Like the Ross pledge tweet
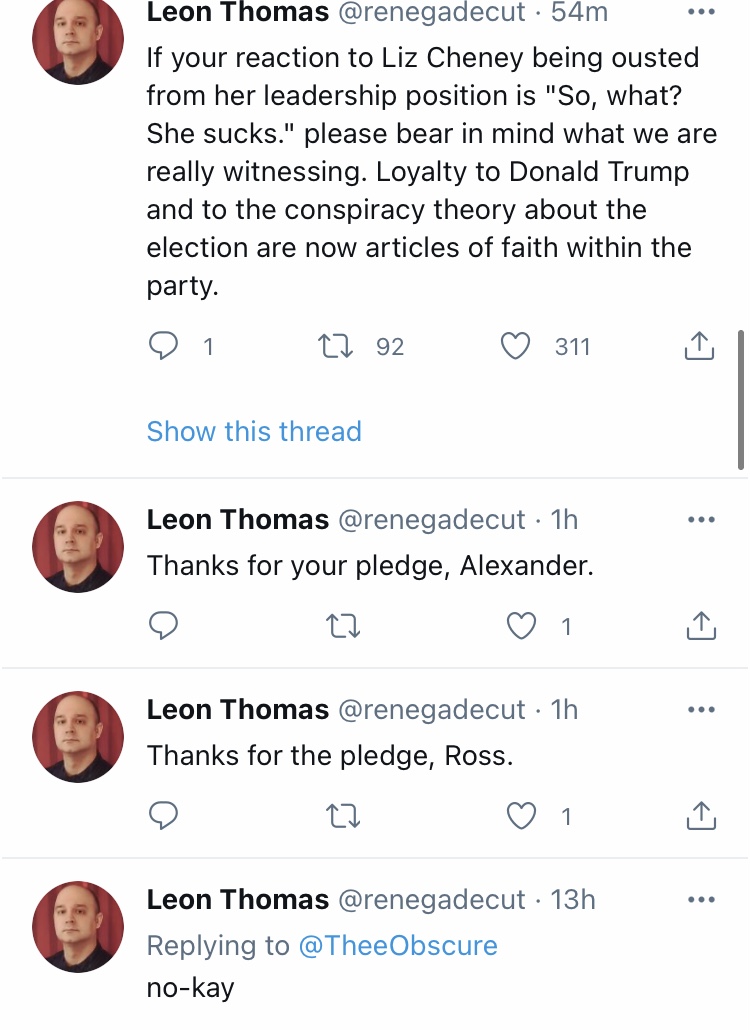Viewport: 750px width, 1030px height. (x=522, y=816)
